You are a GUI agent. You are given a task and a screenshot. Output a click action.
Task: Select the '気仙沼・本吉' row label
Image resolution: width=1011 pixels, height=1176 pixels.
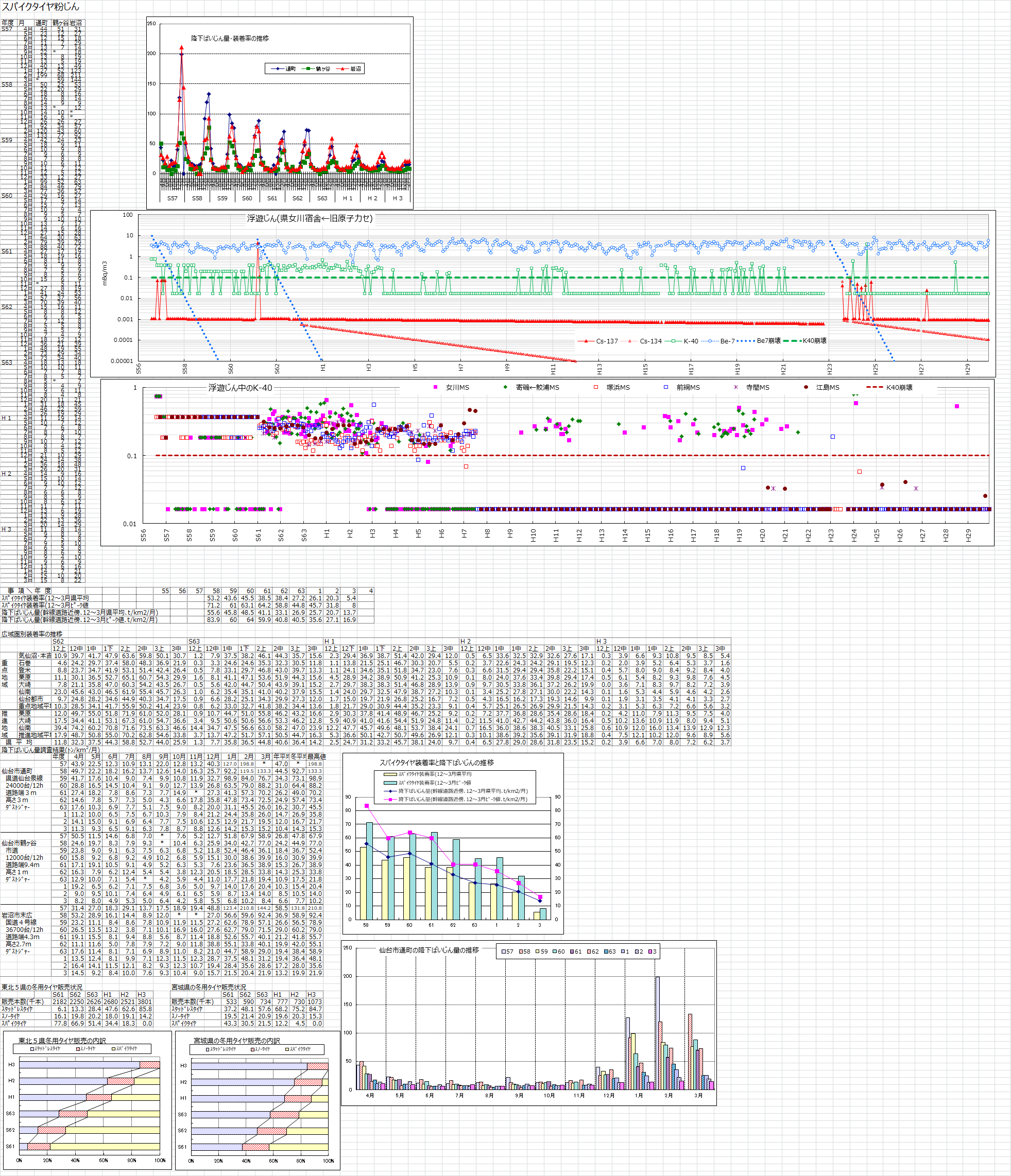pos(35,655)
